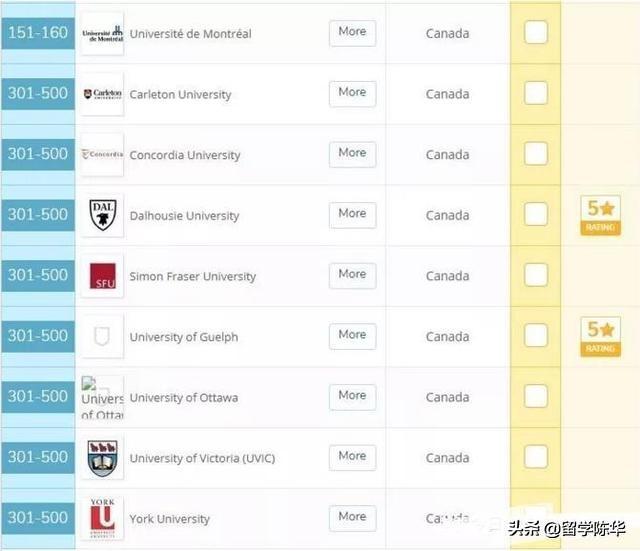
Task: Show More for University of Ottawa
Action: point(352,396)
